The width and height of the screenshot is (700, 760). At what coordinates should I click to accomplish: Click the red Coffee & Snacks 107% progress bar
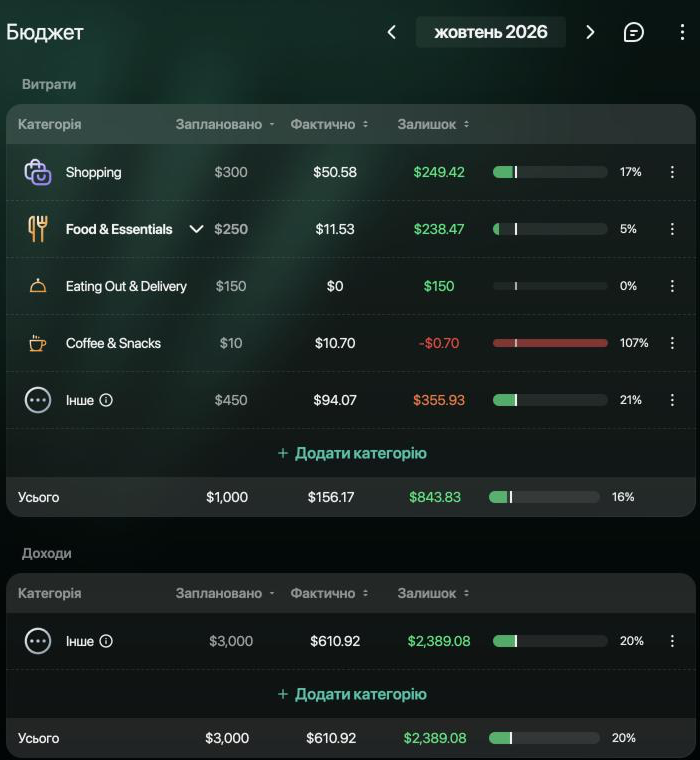[550, 343]
